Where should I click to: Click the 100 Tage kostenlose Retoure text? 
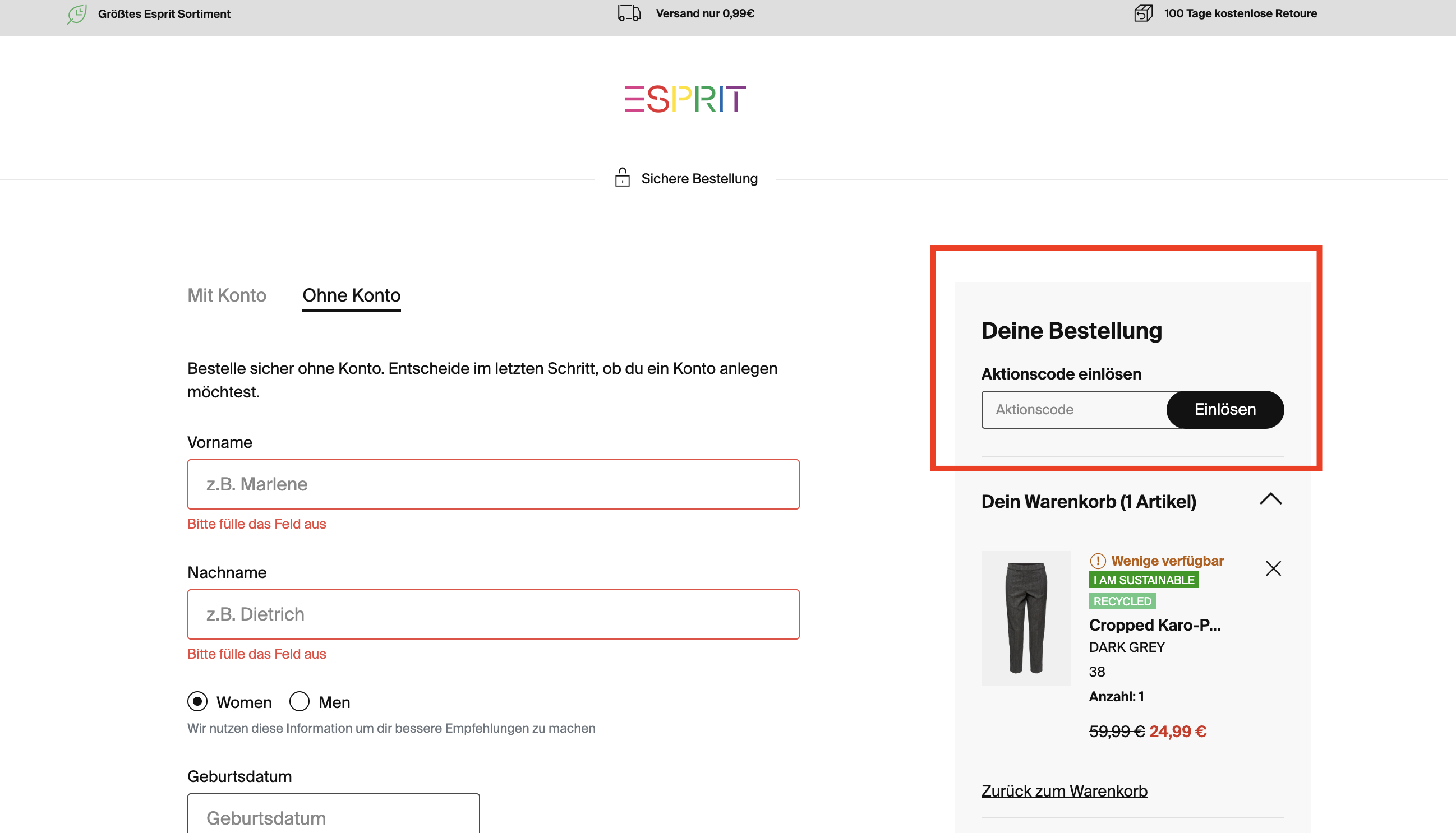(1241, 13)
